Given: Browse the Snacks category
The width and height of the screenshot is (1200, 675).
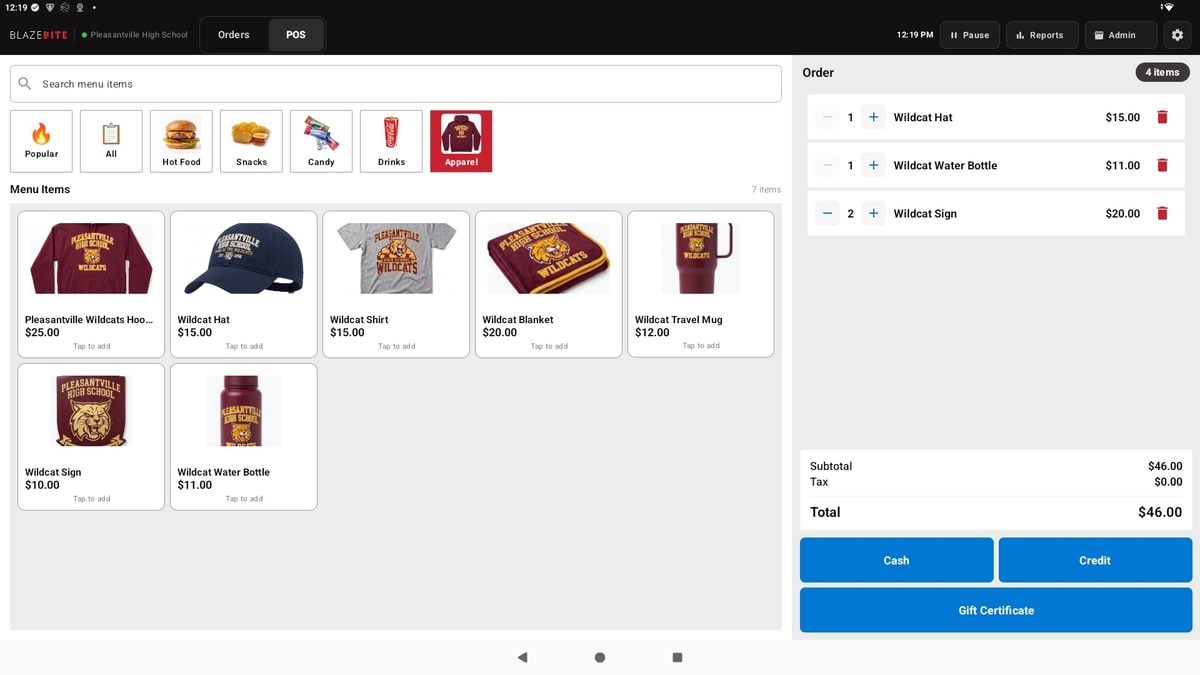Looking at the screenshot, I should [x=251, y=141].
